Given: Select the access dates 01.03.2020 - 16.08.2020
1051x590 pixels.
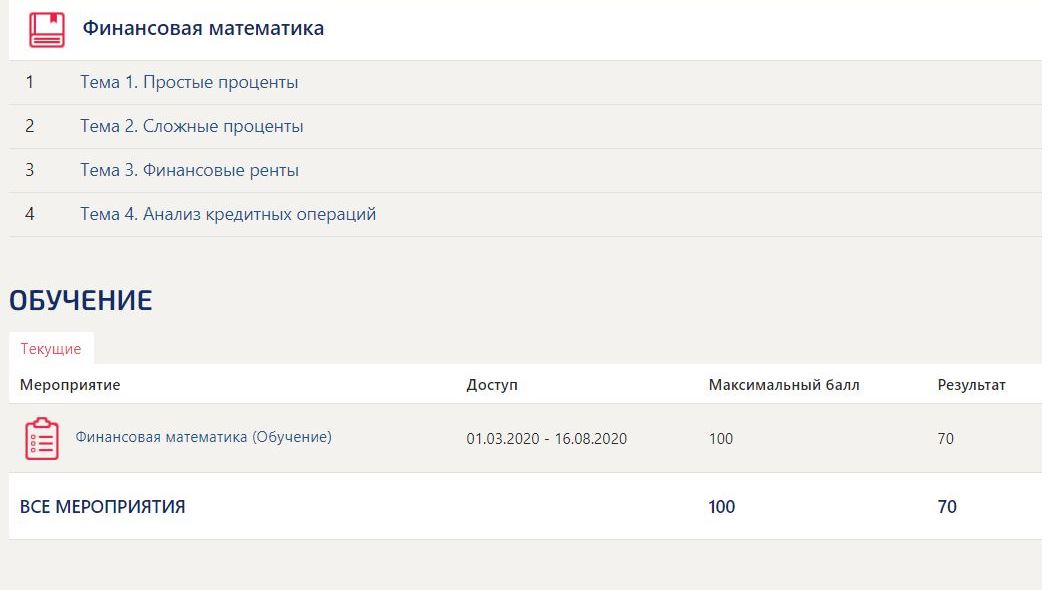Looking at the screenshot, I should tap(546, 439).
